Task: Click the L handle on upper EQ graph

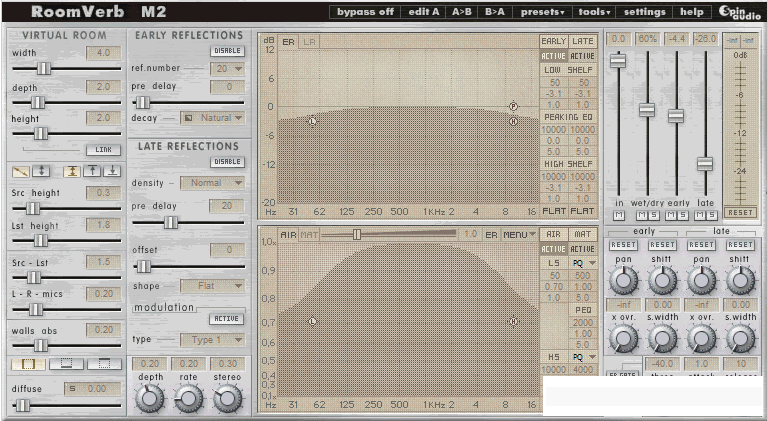Action: 312,121
